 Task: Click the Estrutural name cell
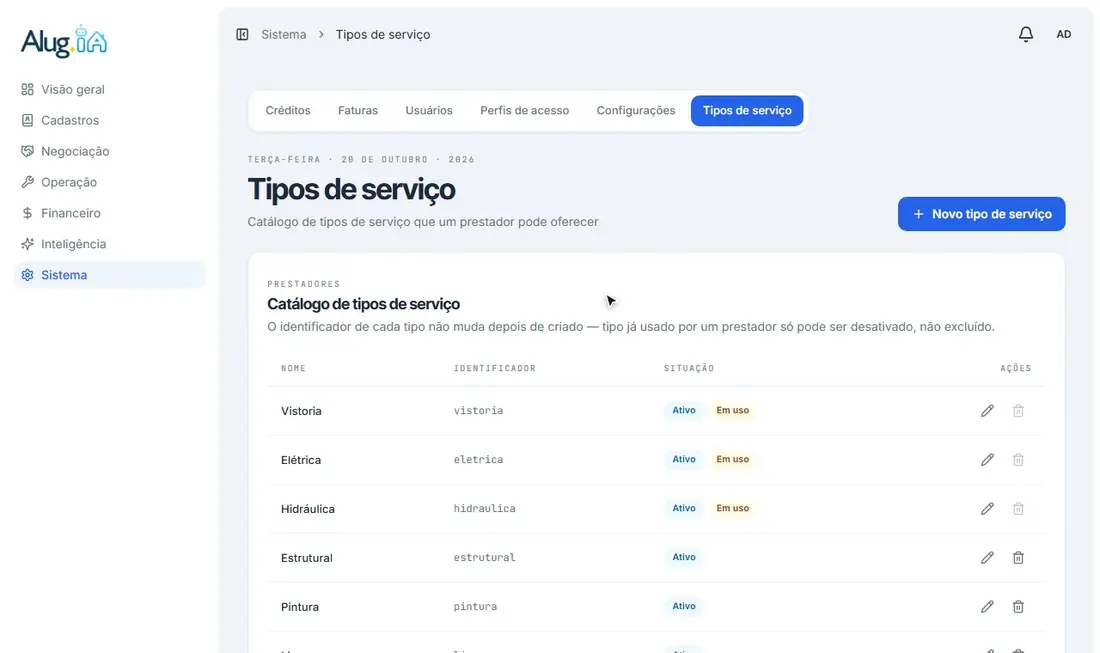(x=307, y=558)
